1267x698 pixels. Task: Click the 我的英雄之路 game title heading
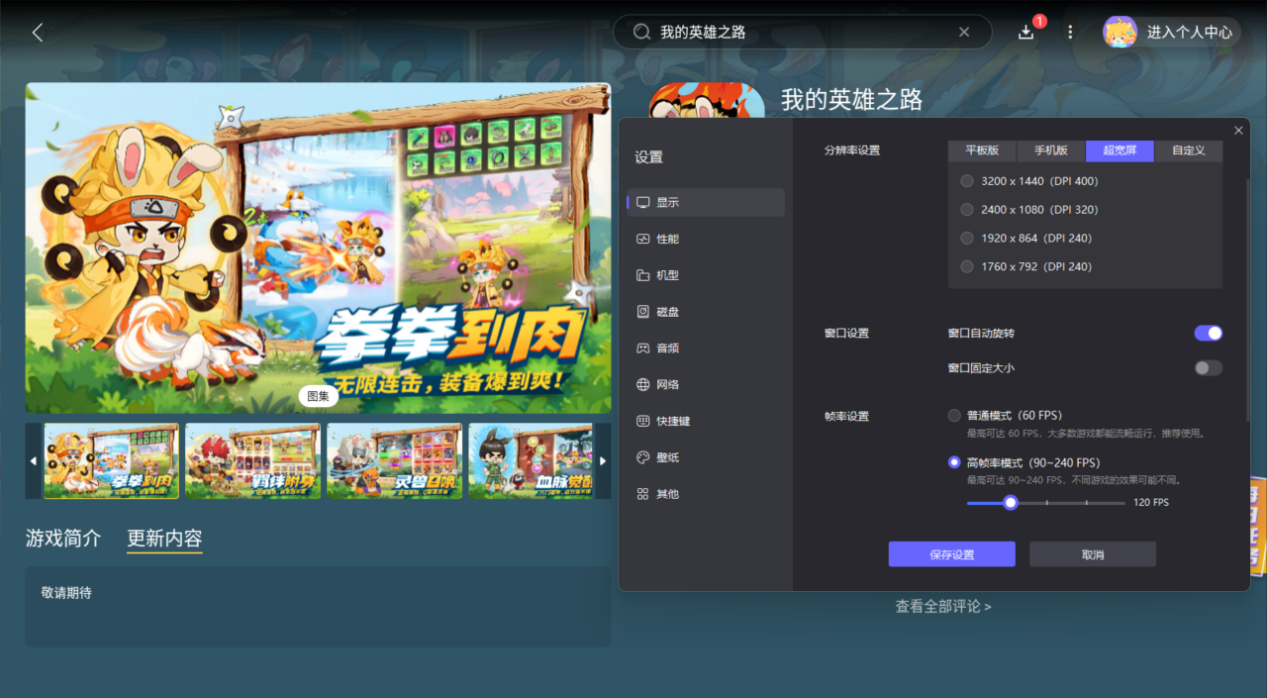(x=852, y=100)
